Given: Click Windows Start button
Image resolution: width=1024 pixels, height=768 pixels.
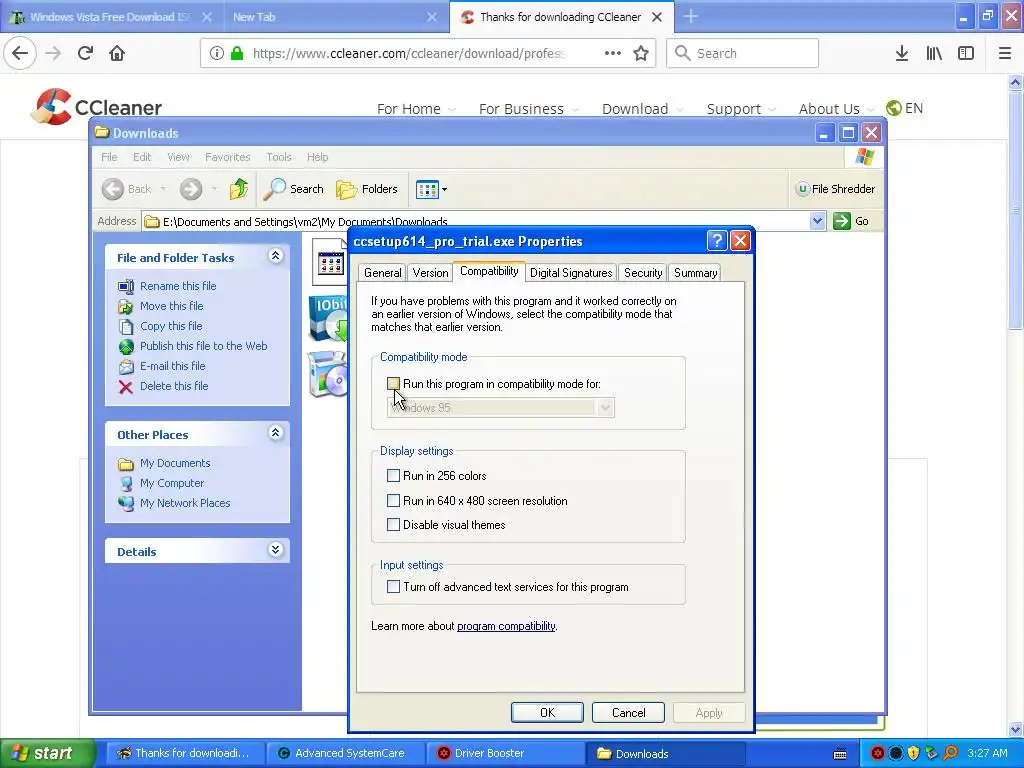Looking at the screenshot, I should tap(47, 753).
